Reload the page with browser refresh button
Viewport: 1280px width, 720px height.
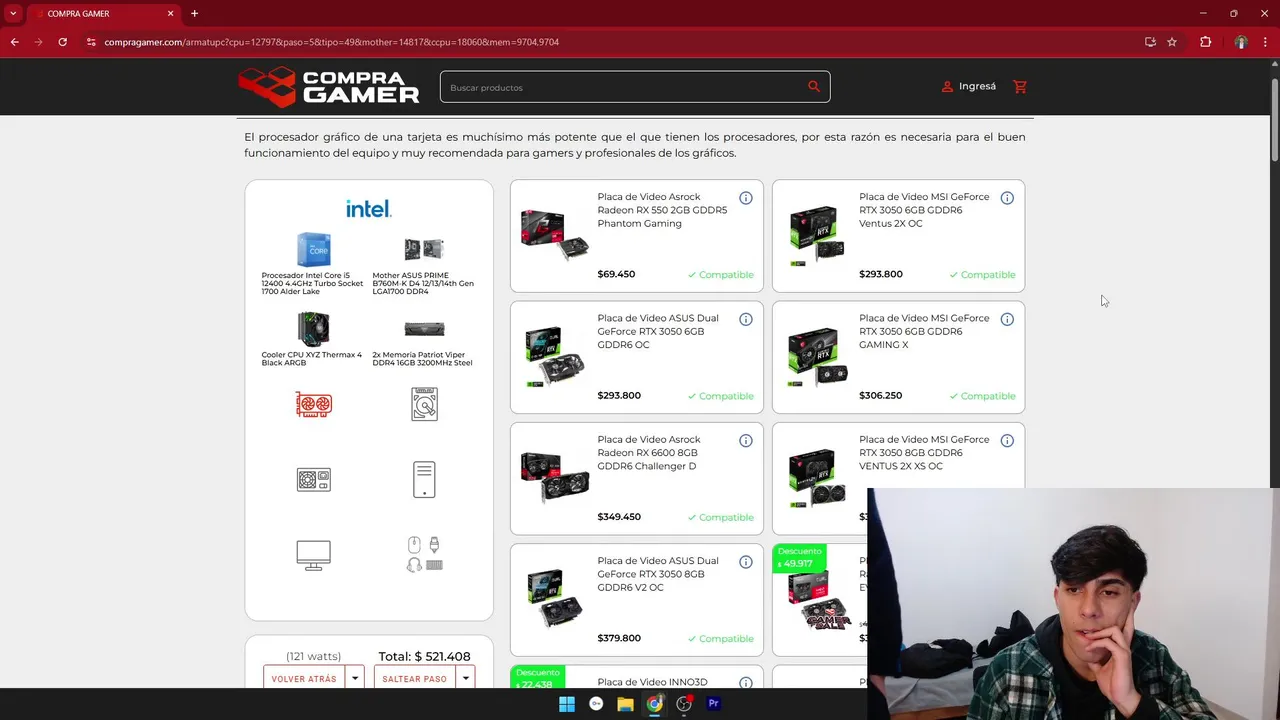click(x=62, y=42)
